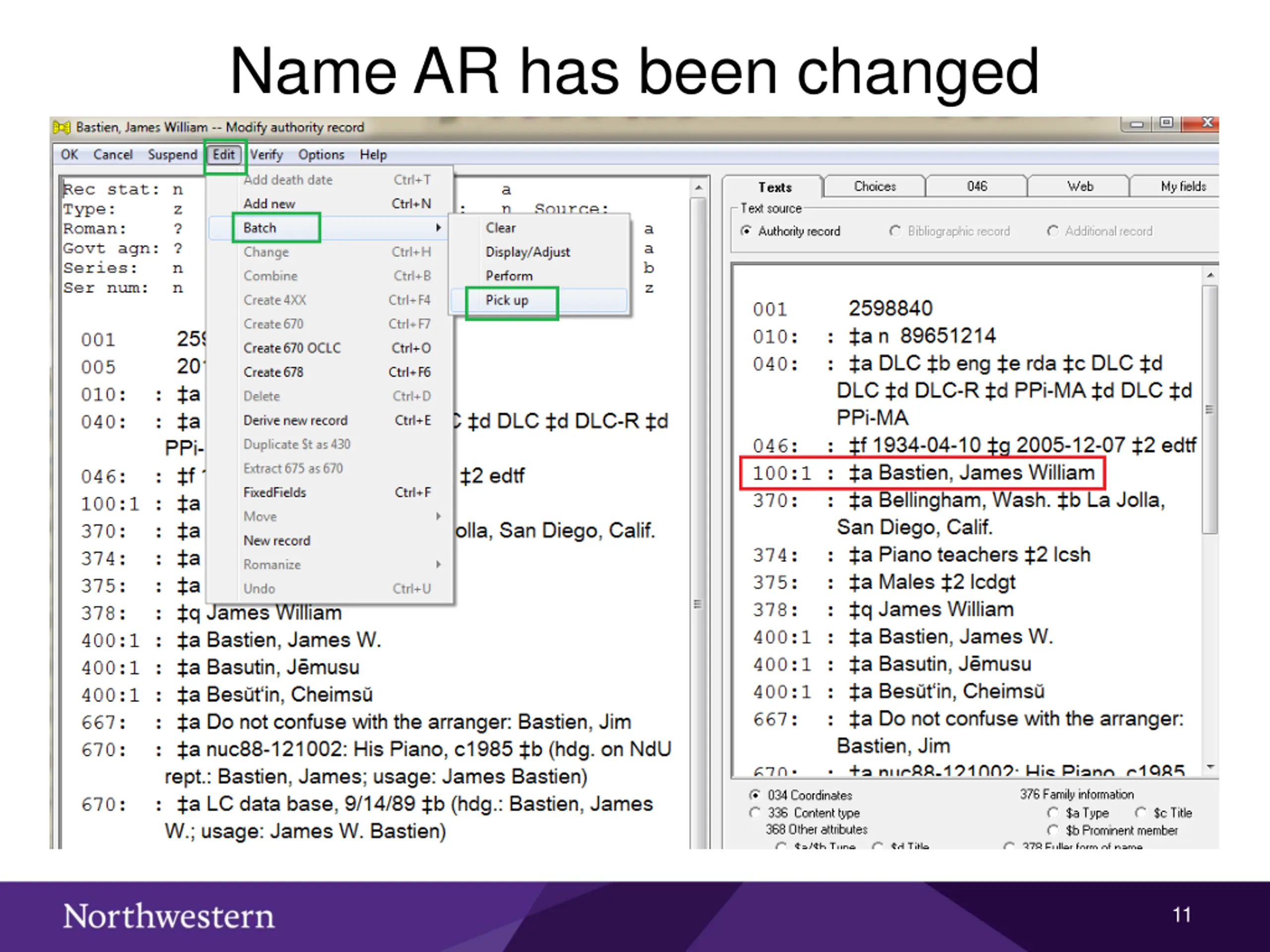Screen dimensions: 1270x952
Task: Click 046 birth date field in right pane
Action: click(975, 446)
